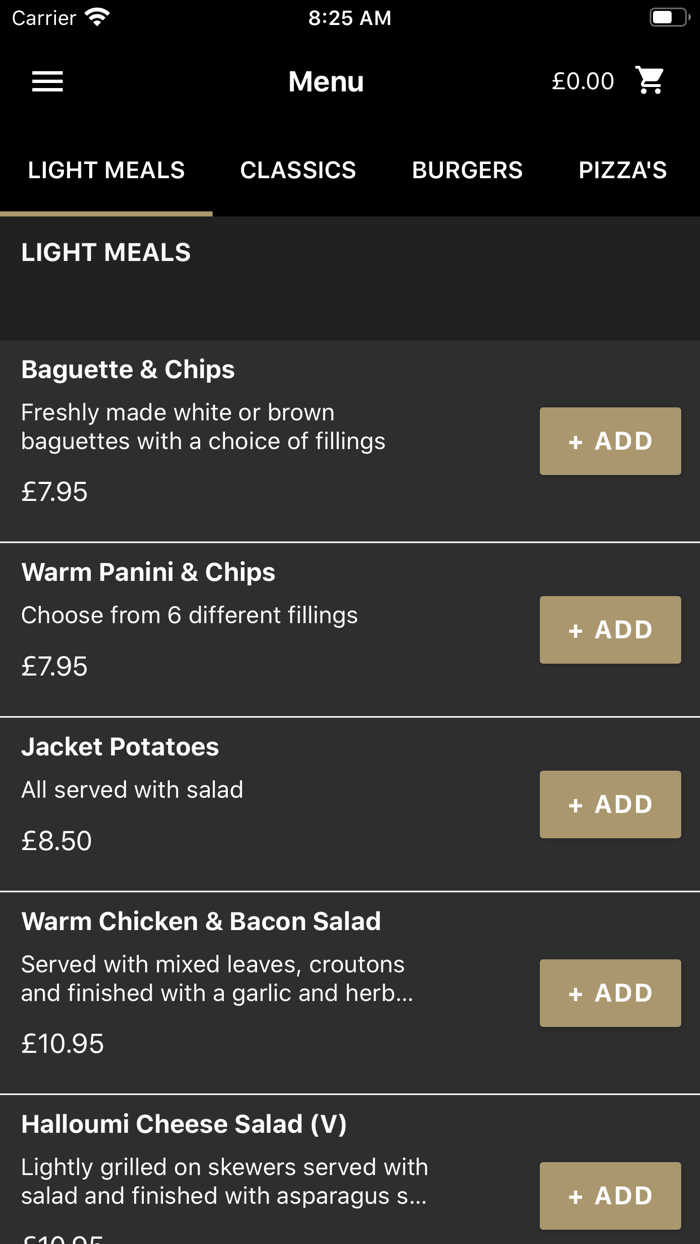The width and height of the screenshot is (700, 1244).
Task: Open the Jacket Potatoes item details
Action: 120,747
